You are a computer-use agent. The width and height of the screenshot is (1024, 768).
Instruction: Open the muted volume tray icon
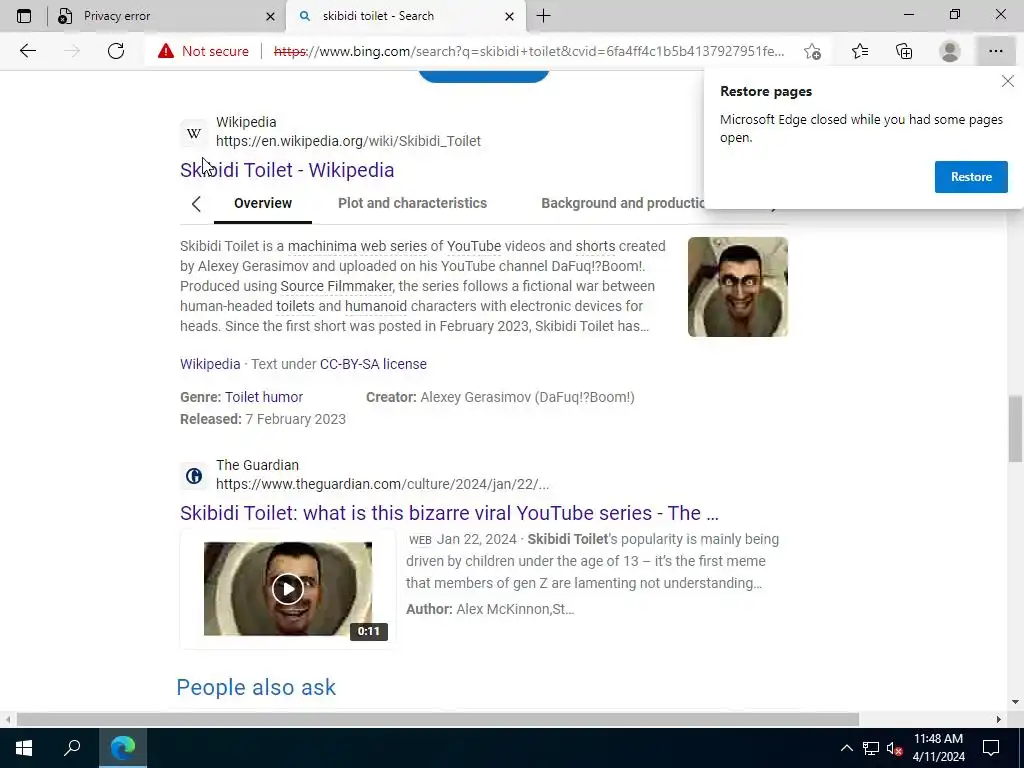[894, 748]
